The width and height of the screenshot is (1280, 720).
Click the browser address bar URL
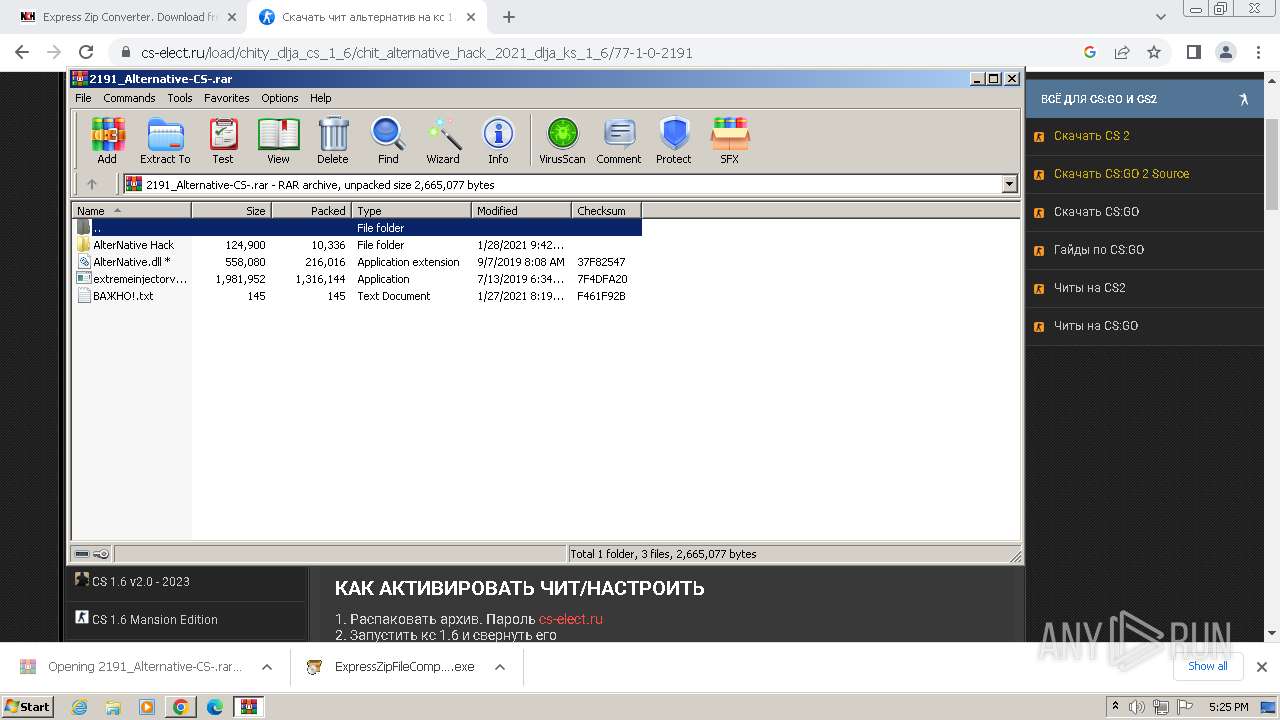417,53
